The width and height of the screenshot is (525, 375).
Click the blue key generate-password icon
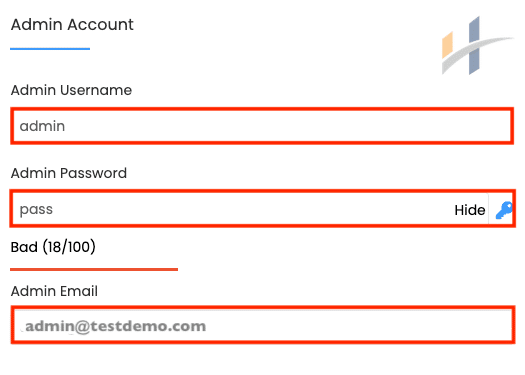(504, 210)
